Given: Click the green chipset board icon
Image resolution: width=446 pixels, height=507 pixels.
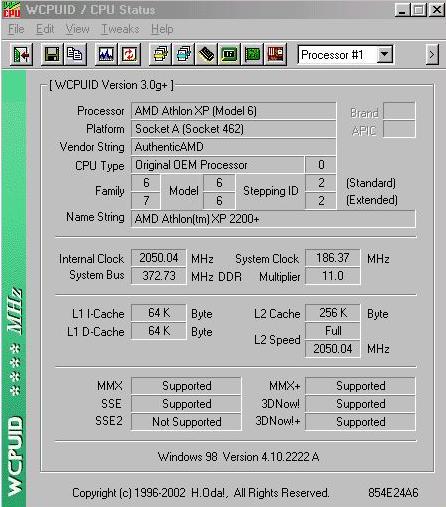Looking at the screenshot, I should click(x=229, y=54).
